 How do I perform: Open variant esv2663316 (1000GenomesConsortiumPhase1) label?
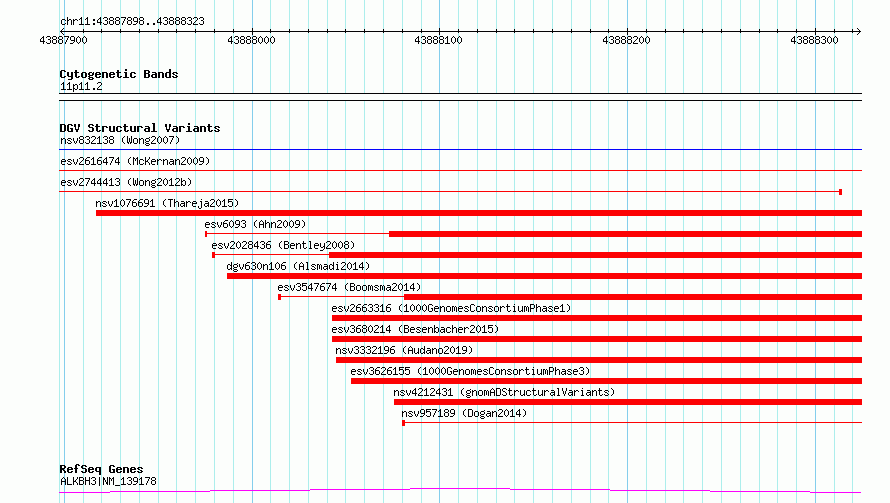tap(451, 308)
